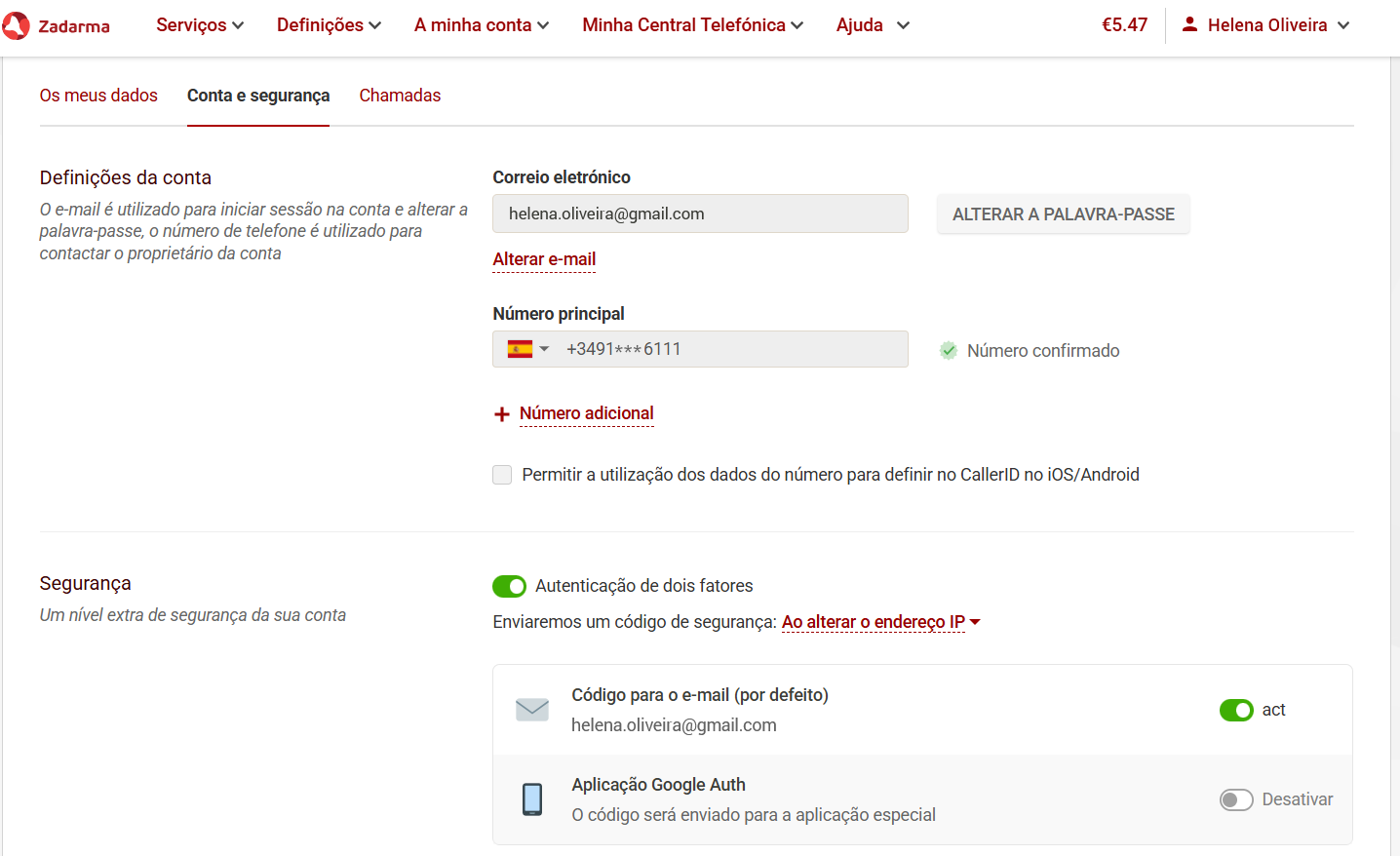Click 'Definições da conta' heading
This screenshot has width=1400, height=856.
click(126, 177)
